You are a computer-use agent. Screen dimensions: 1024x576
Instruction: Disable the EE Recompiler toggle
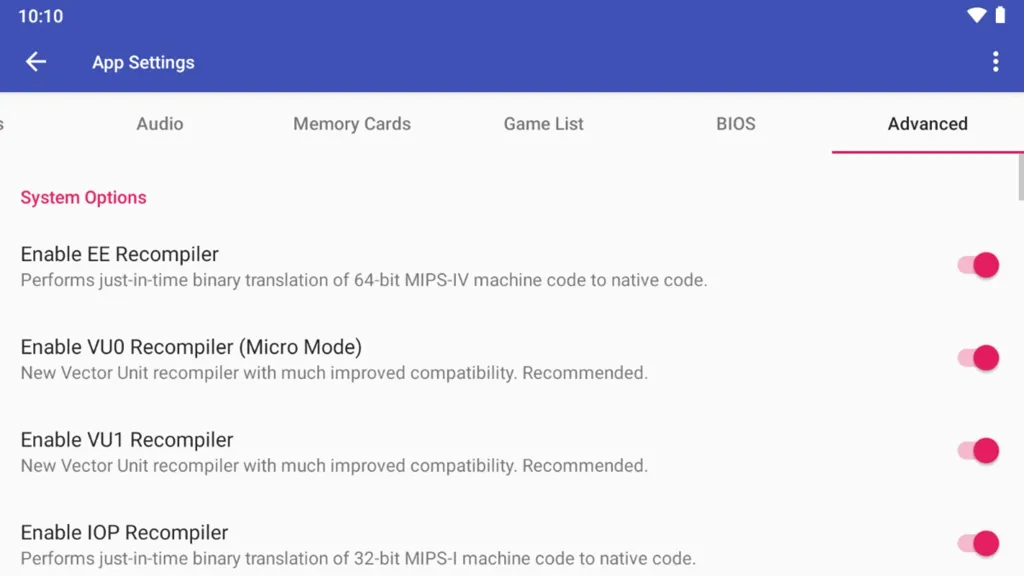point(978,265)
